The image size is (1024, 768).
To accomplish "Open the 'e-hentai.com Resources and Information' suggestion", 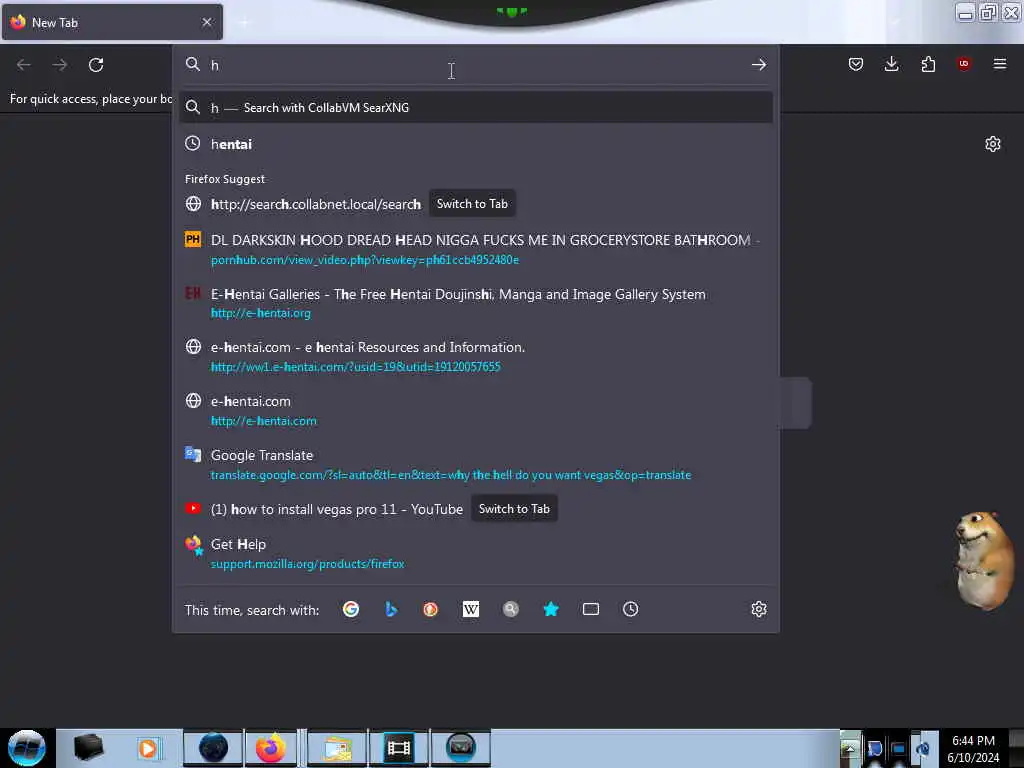I will (x=475, y=357).
